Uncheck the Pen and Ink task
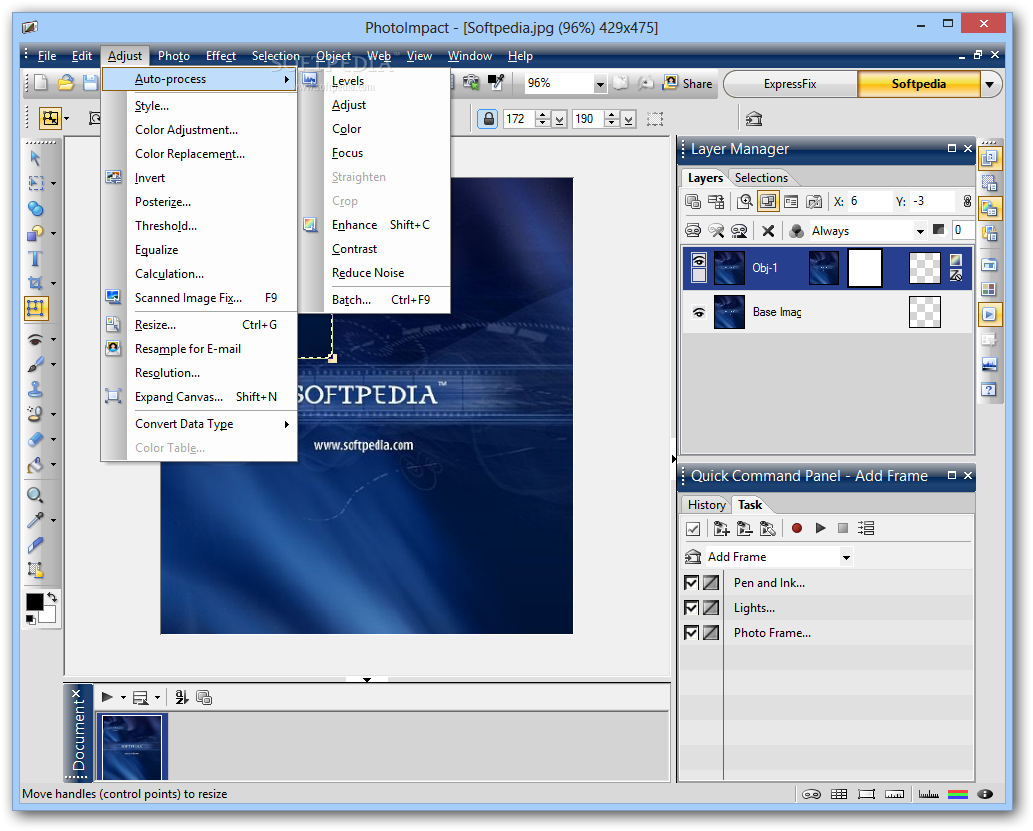 coord(691,583)
